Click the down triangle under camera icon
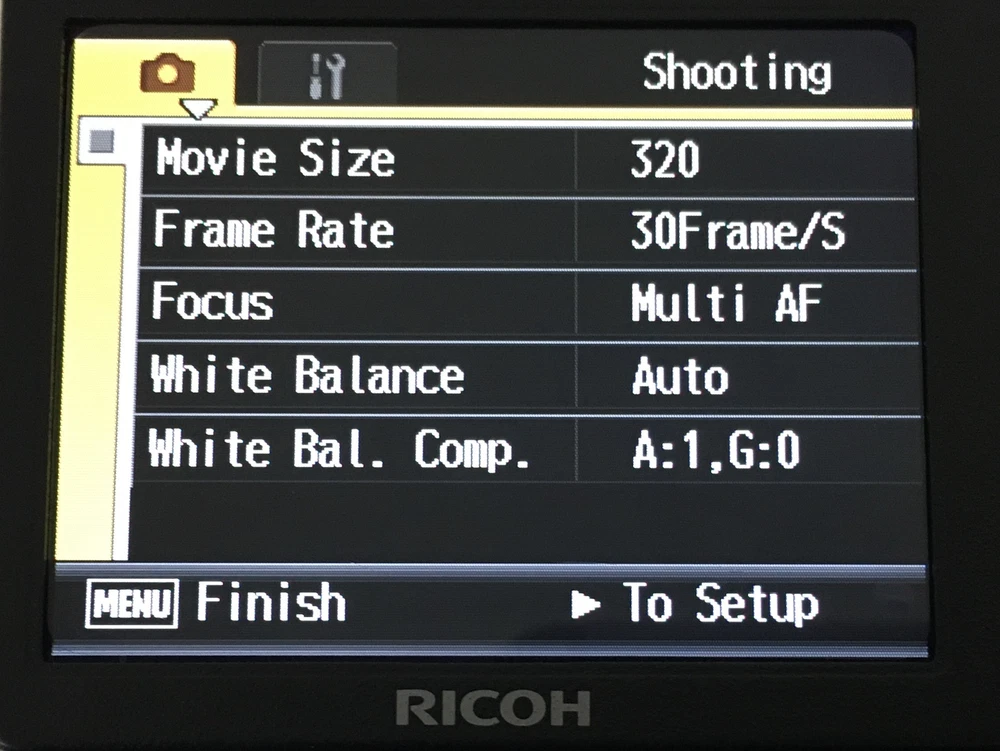Viewport: 1000px width, 751px height. click(x=198, y=108)
